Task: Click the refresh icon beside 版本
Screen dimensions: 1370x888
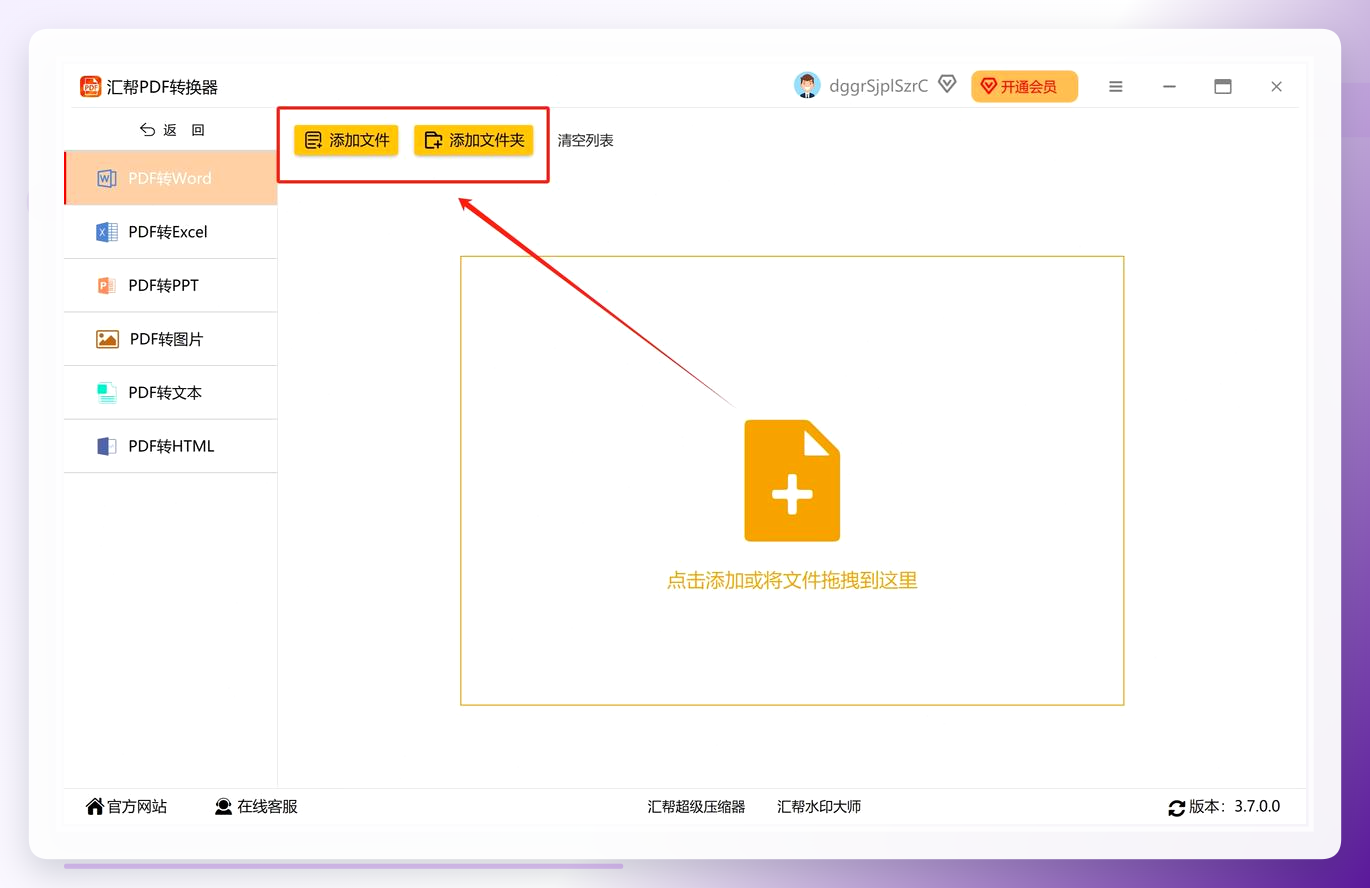Action: 1176,808
